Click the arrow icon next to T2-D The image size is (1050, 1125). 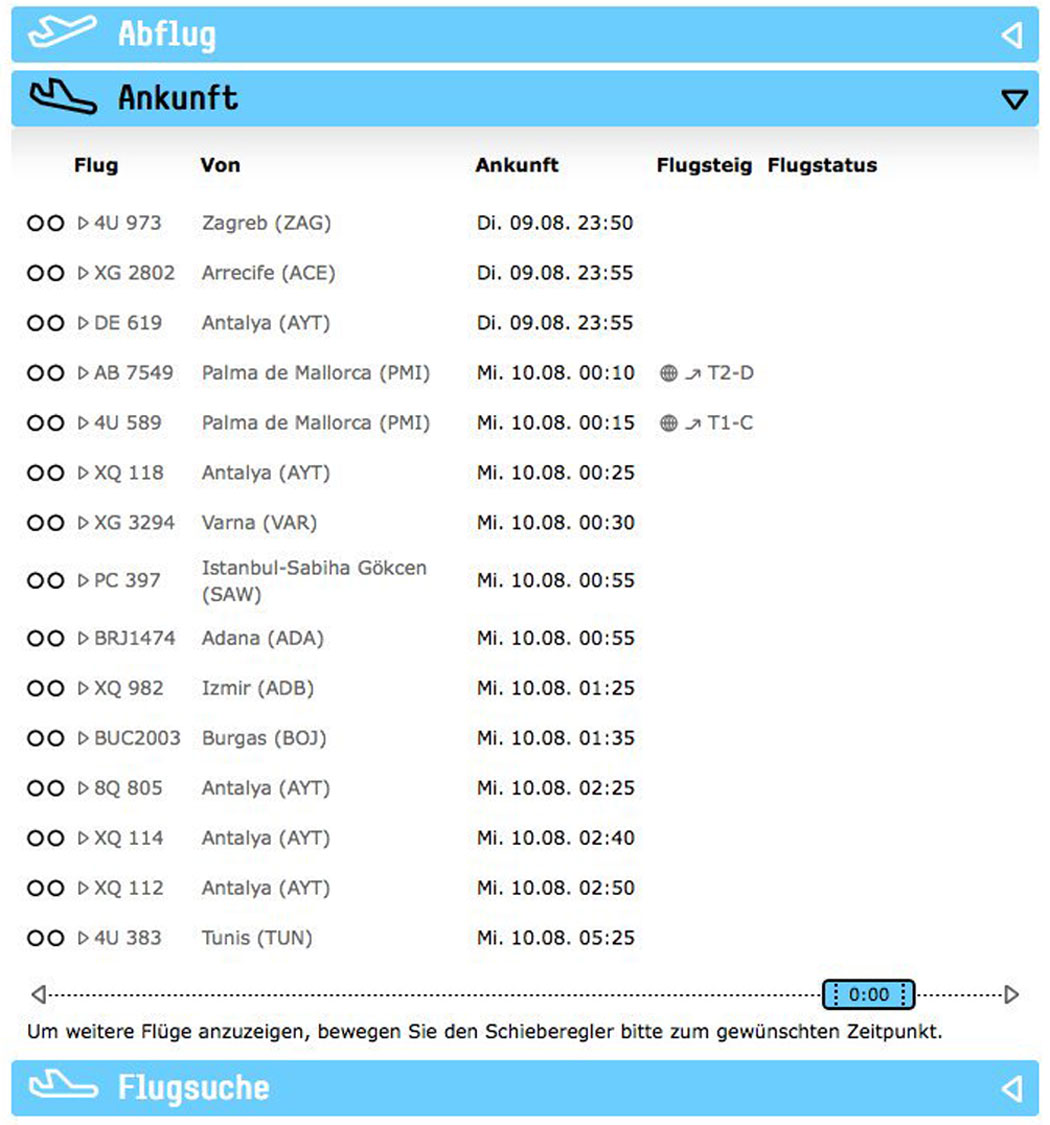click(693, 374)
